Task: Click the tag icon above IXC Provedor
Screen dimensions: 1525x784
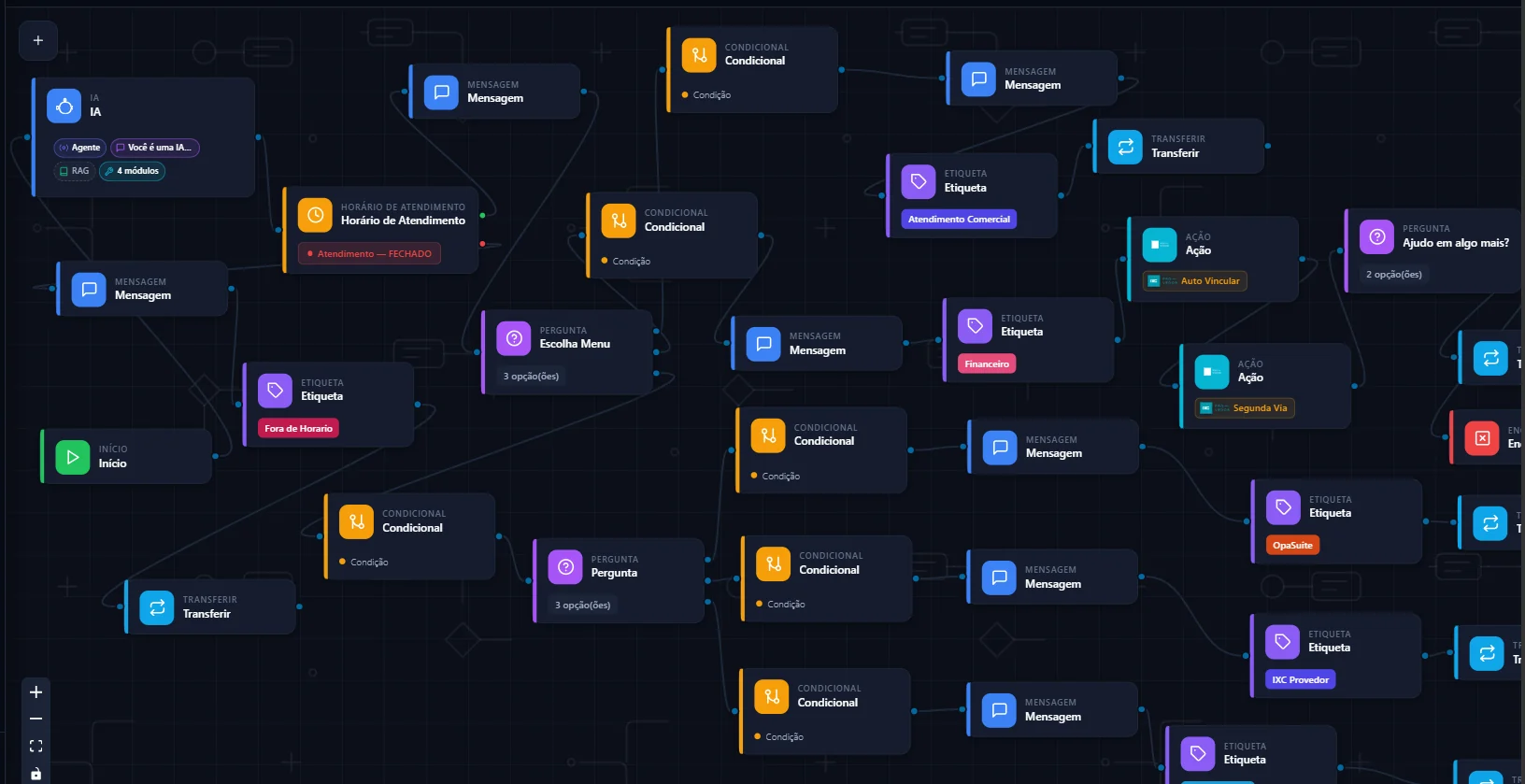Action: coord(1282,642)
